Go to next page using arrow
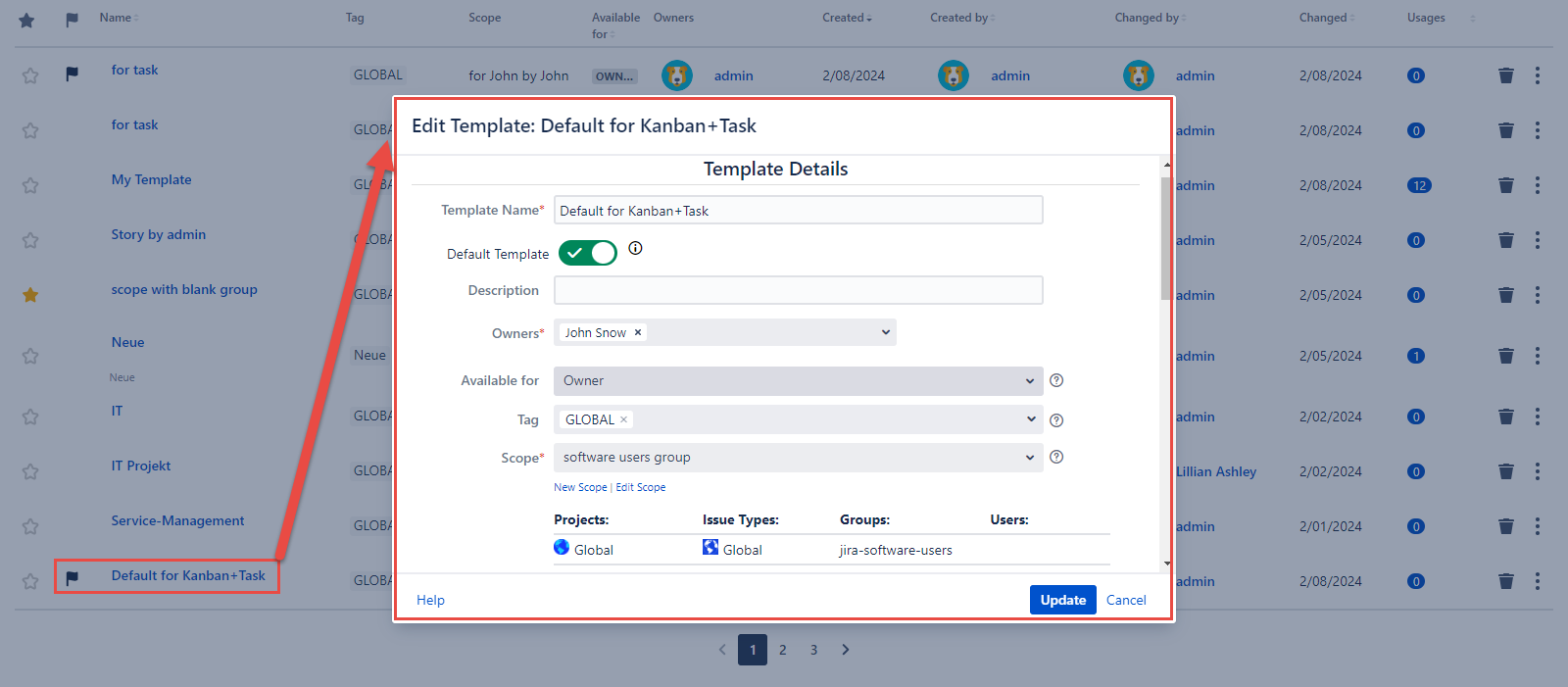This screenshot has width=1568, height=687. [845, 650]
